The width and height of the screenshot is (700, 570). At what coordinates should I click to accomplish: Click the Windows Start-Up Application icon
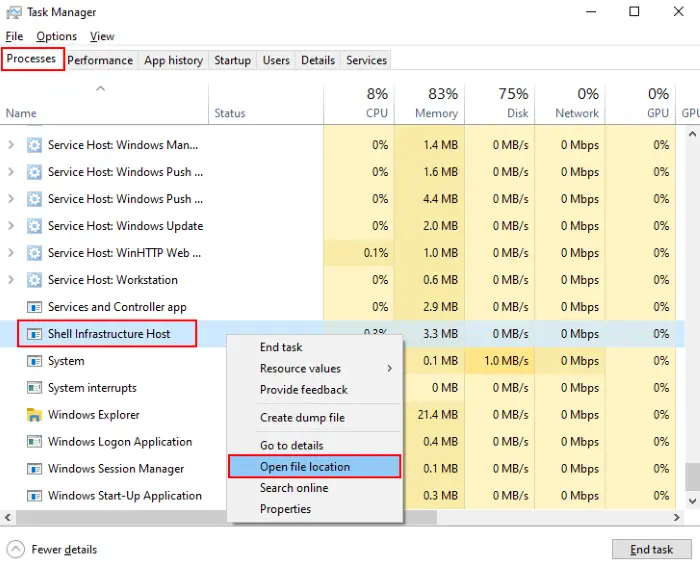point(34,496)
